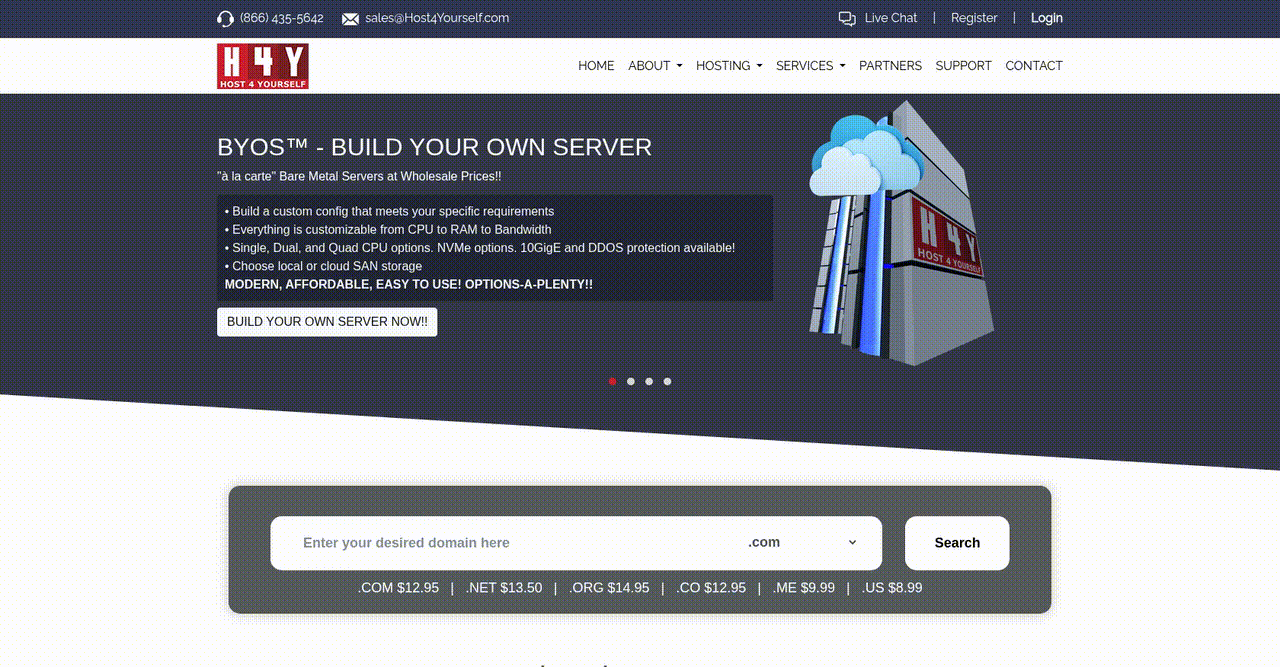Click the domain Search button

[957, 543]
